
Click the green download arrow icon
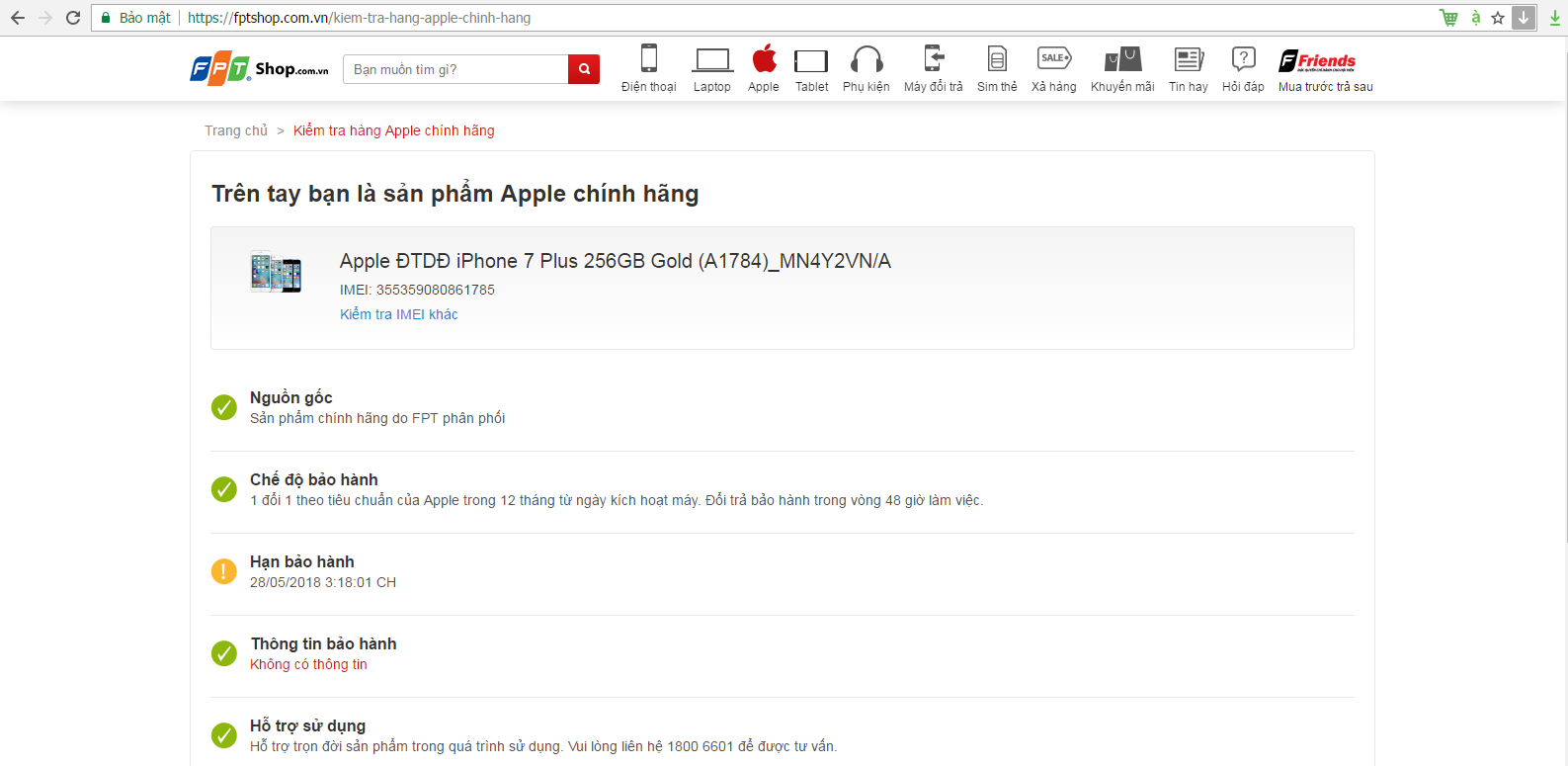coord(1554,18)
